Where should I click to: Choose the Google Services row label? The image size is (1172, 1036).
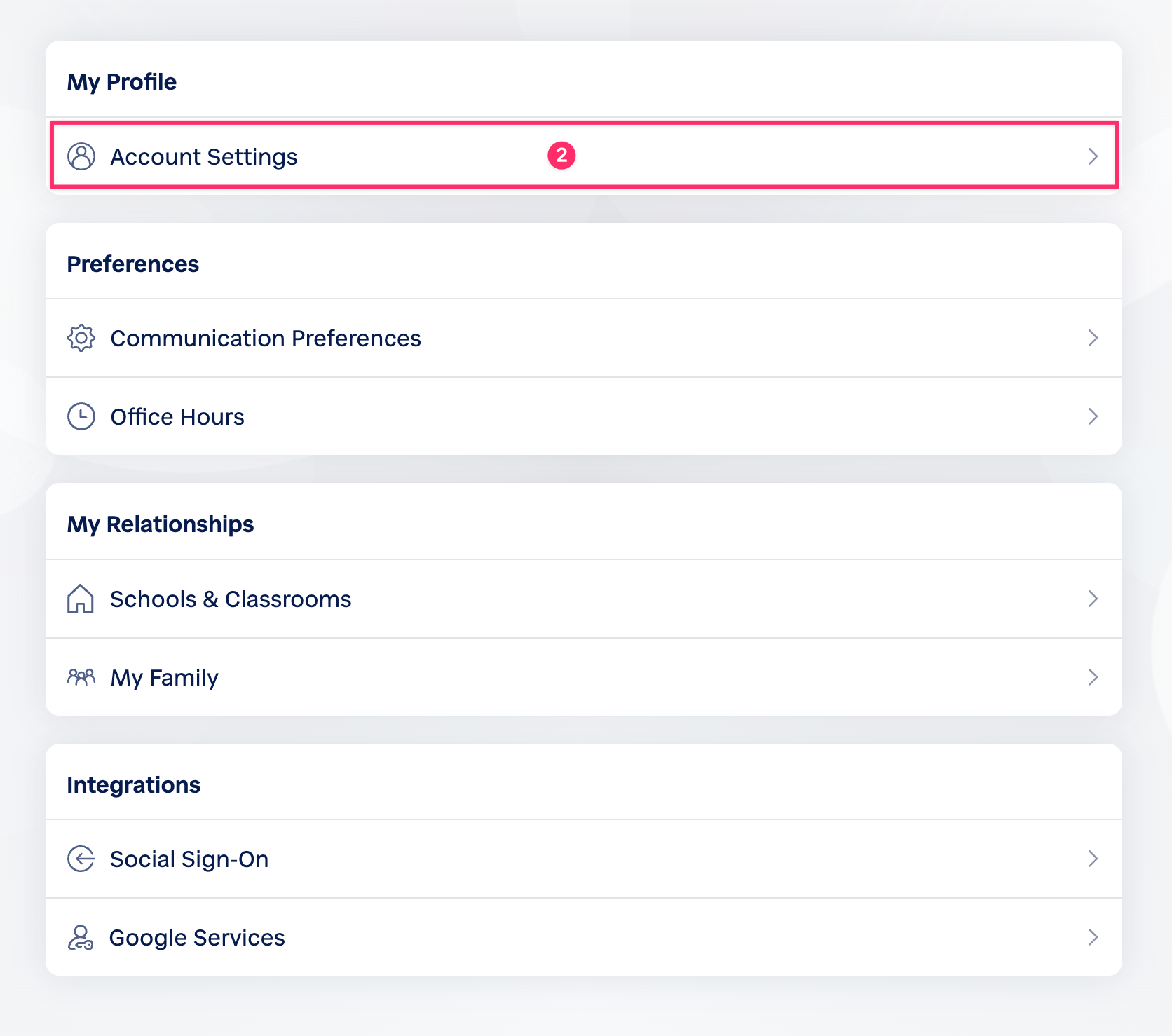197,938
